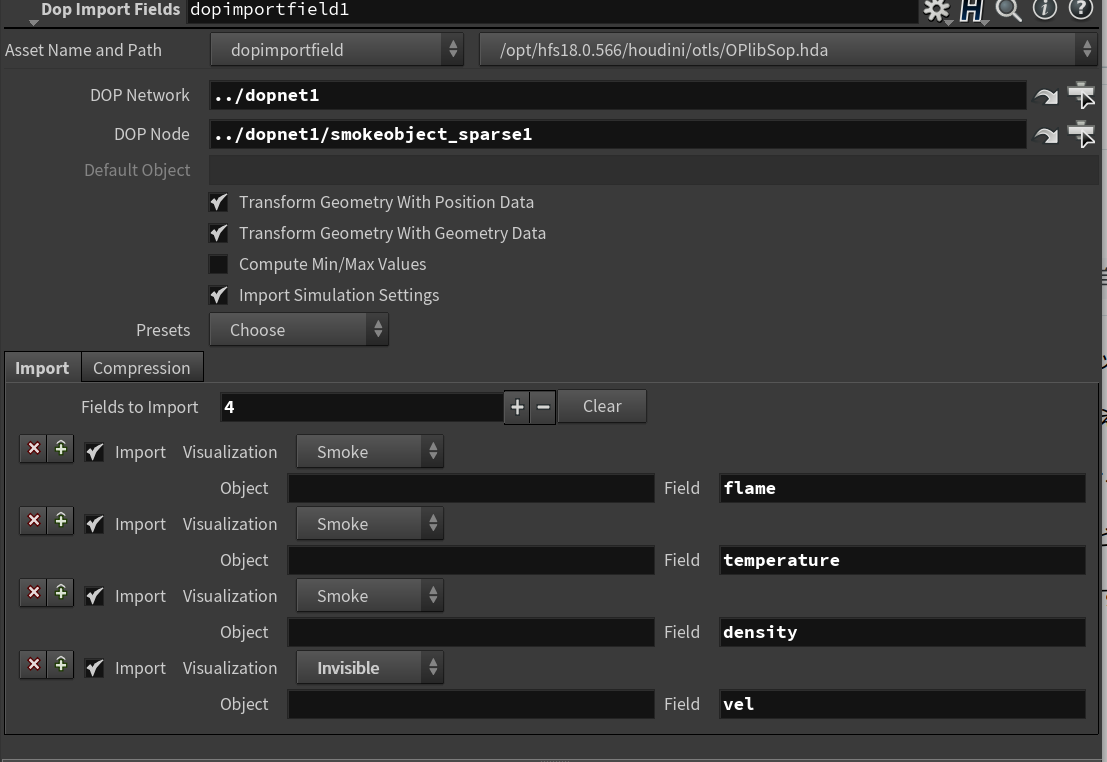This screenshot has width=1107, height=762.
Task: Remove the density field entry with X
Action: 33,593
